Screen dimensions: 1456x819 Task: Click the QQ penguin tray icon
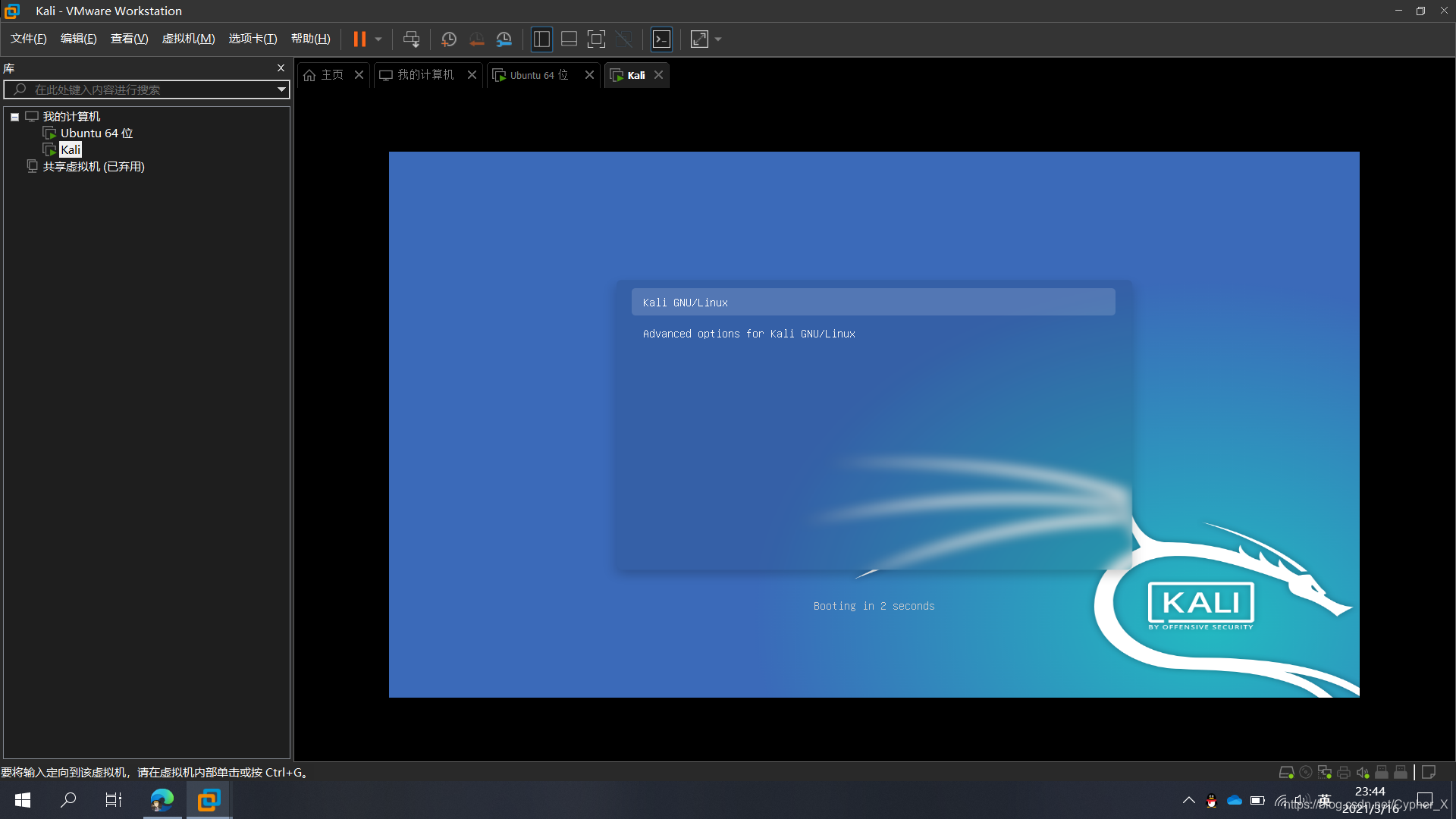point(1211,800)
